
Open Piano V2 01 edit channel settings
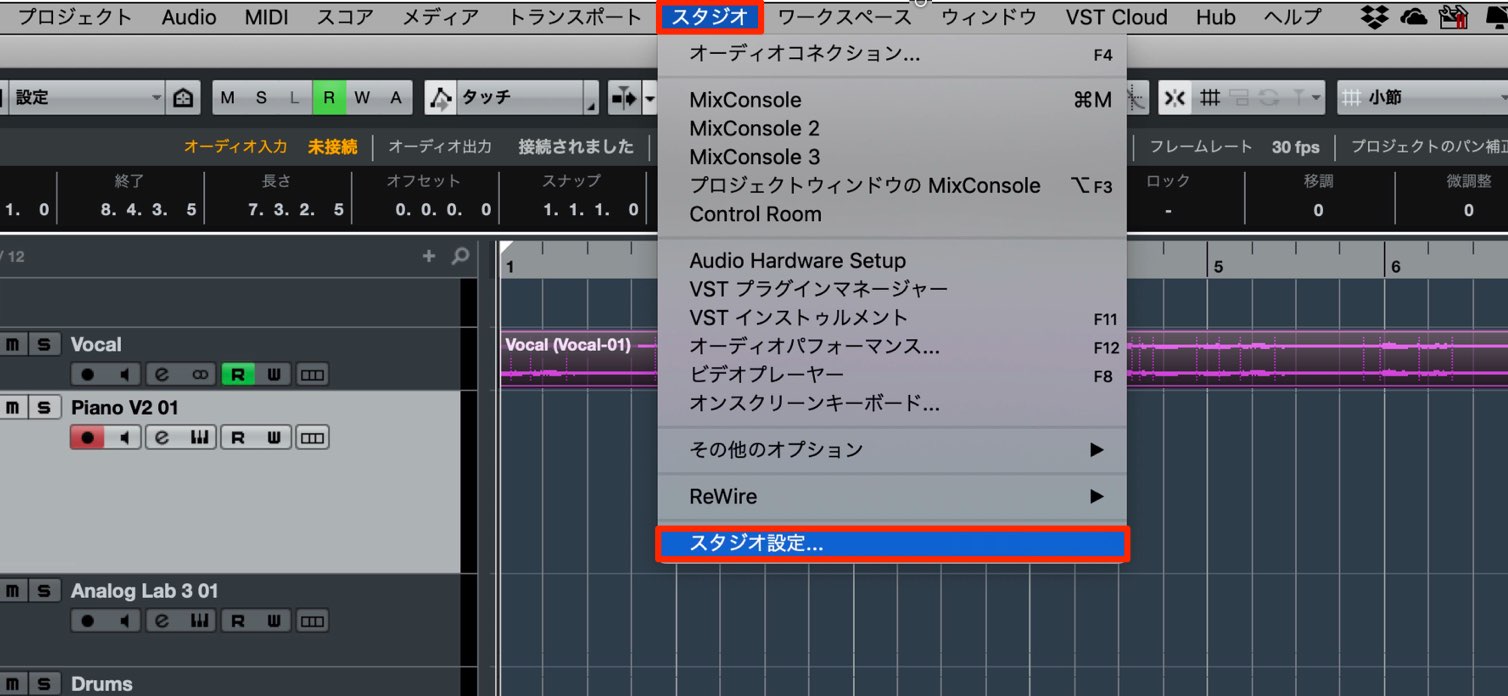pos(163,437)
